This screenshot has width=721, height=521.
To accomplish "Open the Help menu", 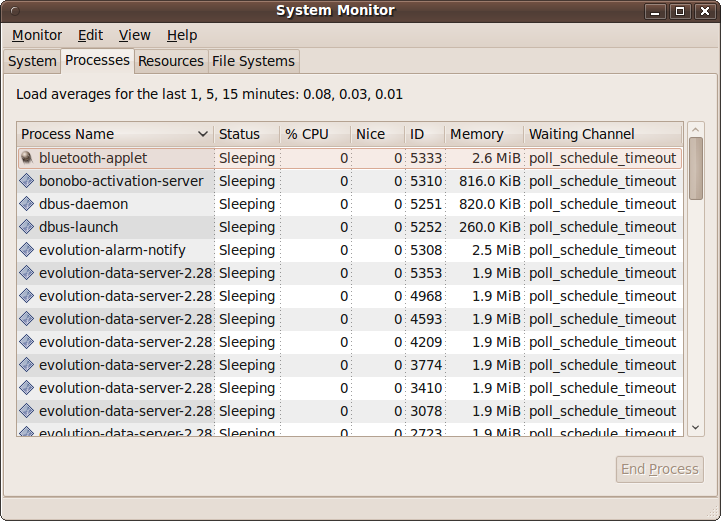I will tap(182, 35).
